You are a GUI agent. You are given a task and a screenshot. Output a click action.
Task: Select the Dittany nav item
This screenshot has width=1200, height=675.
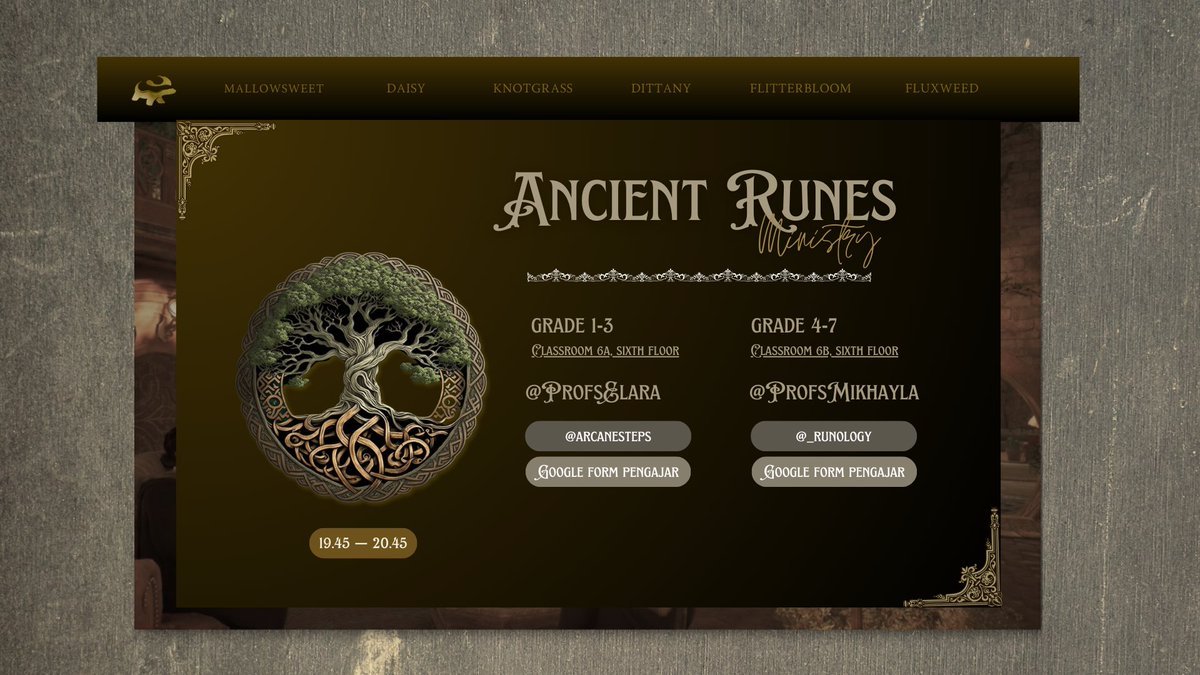coord(661,88)
